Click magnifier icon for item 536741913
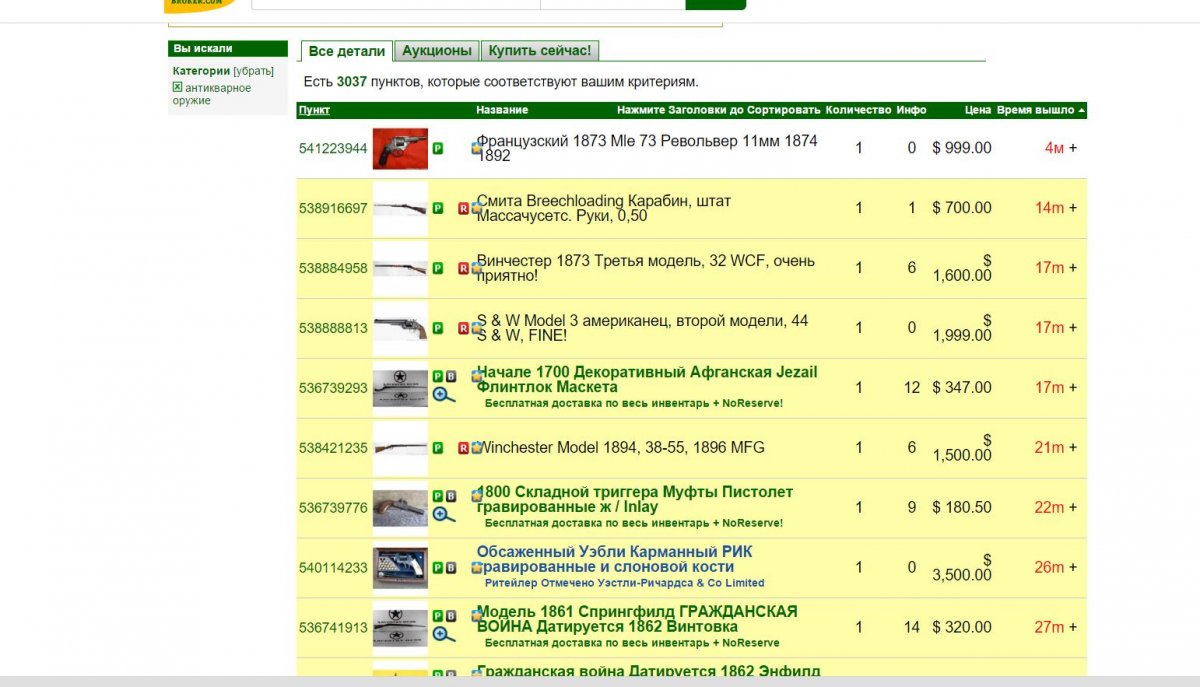 coord(444,635)
